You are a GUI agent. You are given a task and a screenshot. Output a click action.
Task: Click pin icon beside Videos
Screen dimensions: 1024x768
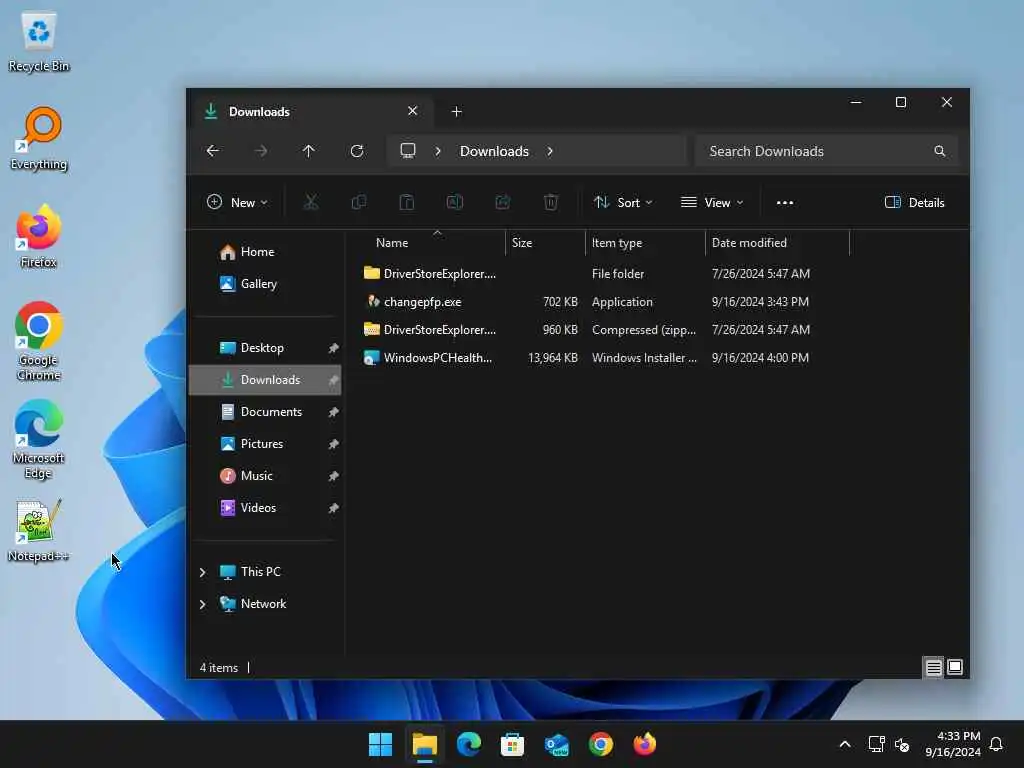coord(333,508)
